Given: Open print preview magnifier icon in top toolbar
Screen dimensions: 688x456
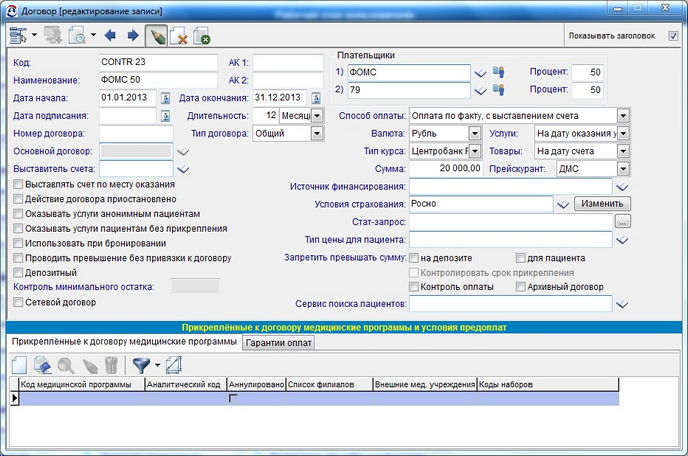Looking at the screenshot, I should (x=77, y=36).
